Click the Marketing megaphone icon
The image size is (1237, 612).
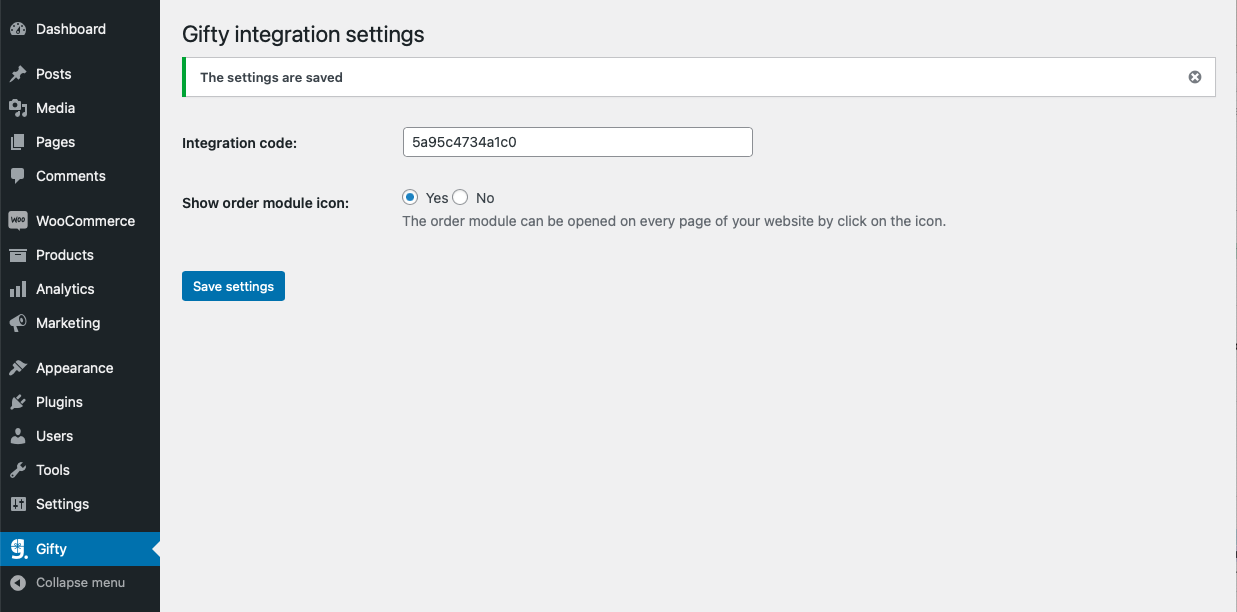pyautogui.click(x=18, y=323)
